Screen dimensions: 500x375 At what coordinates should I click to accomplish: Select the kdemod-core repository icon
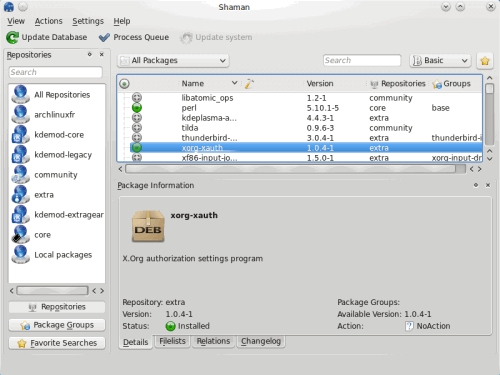click(20, 135)
